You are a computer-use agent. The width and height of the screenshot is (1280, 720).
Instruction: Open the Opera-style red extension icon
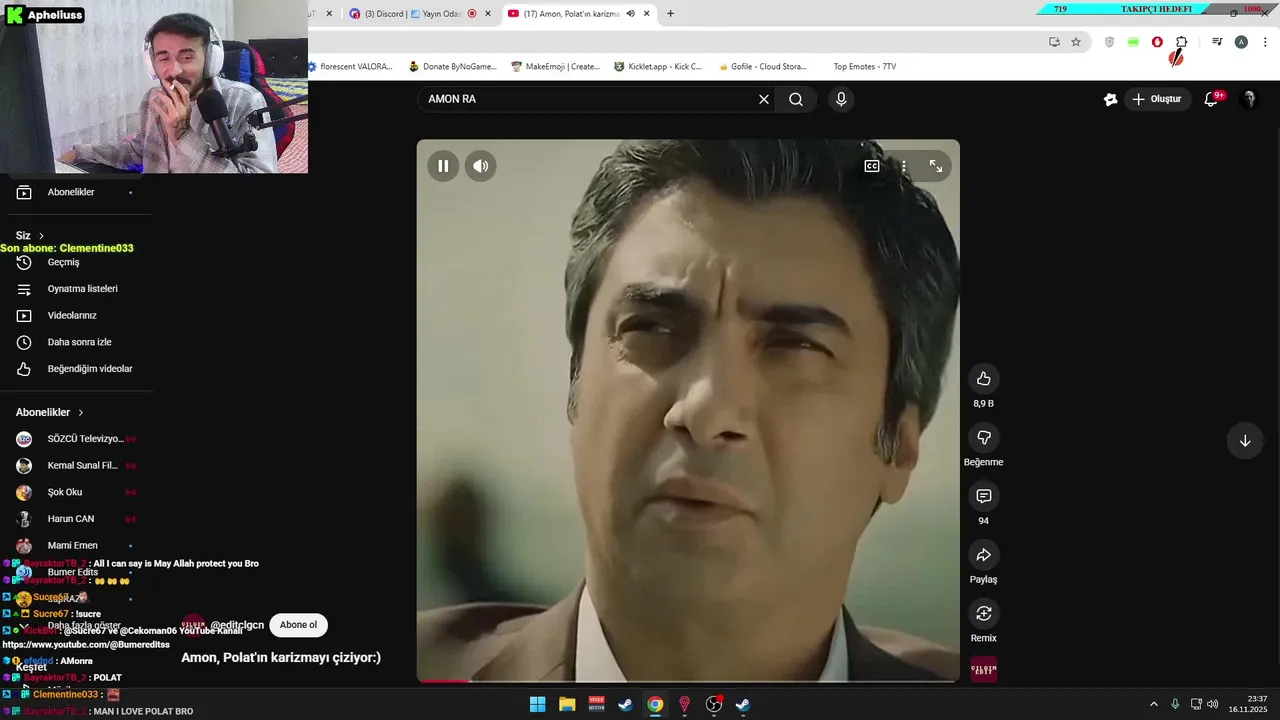1157,42
